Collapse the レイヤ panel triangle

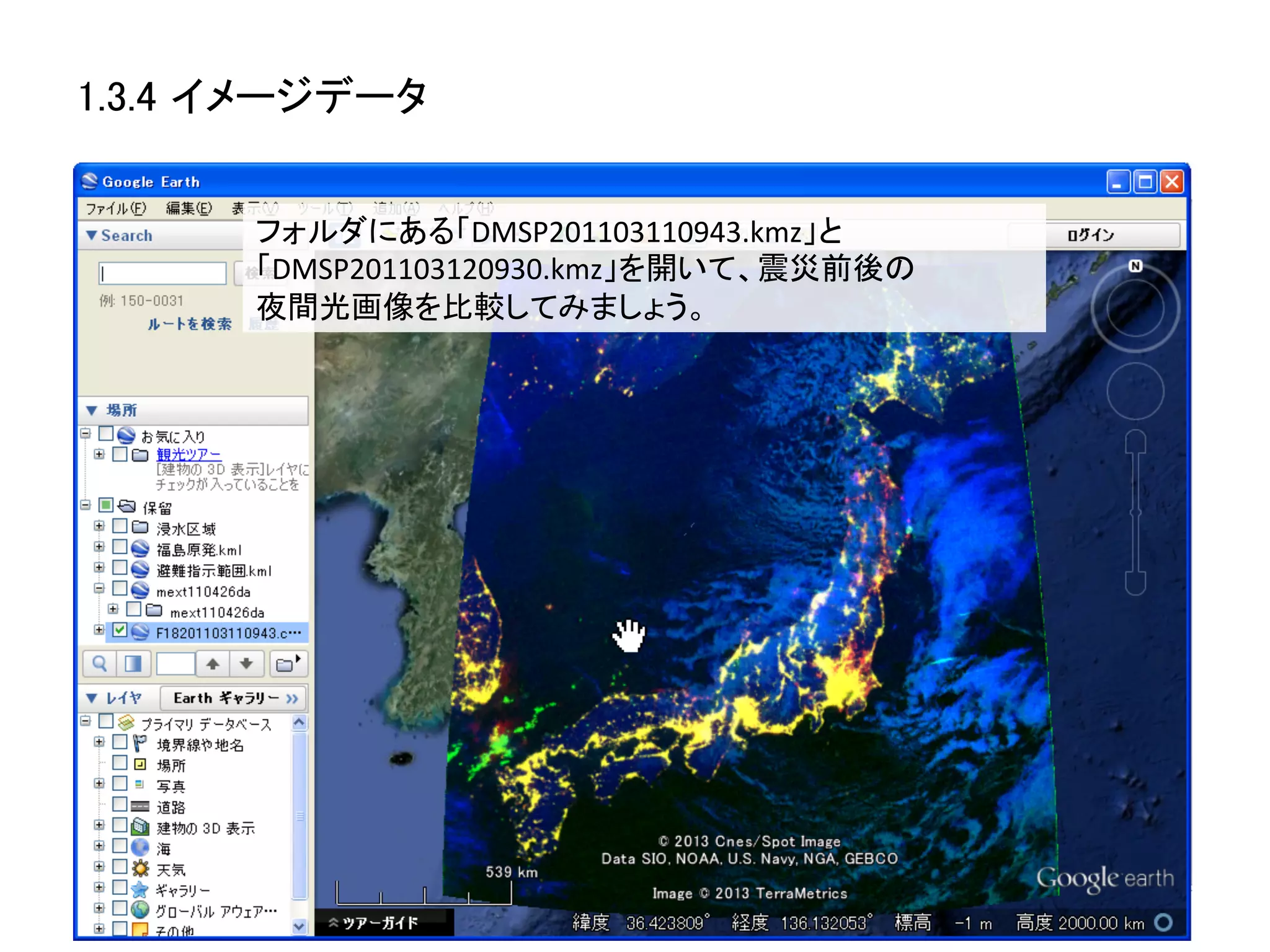pyautogui.click(x=92, y=699)
